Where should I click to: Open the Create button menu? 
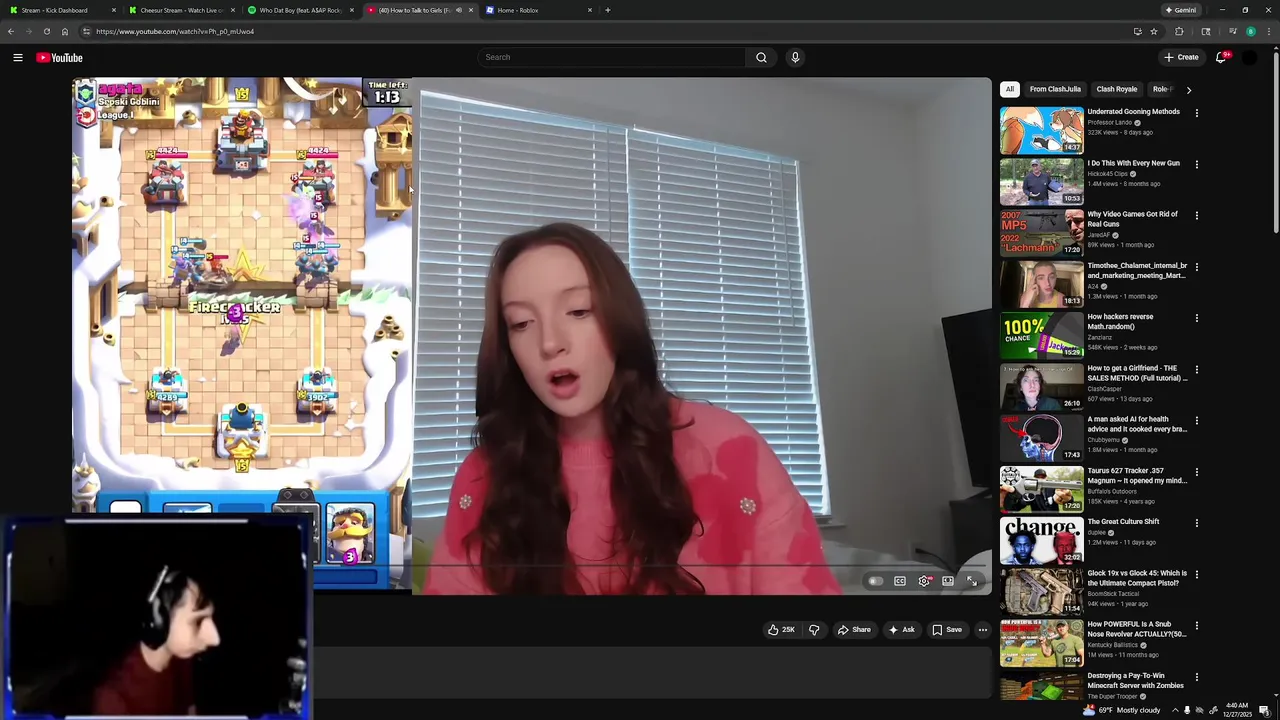pos(1181,57)
